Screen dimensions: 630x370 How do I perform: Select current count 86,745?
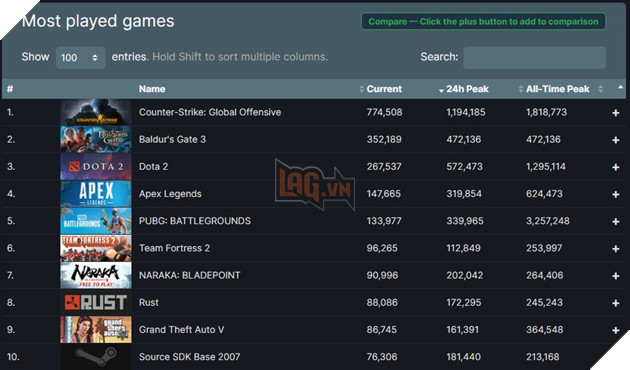(381, 330)
